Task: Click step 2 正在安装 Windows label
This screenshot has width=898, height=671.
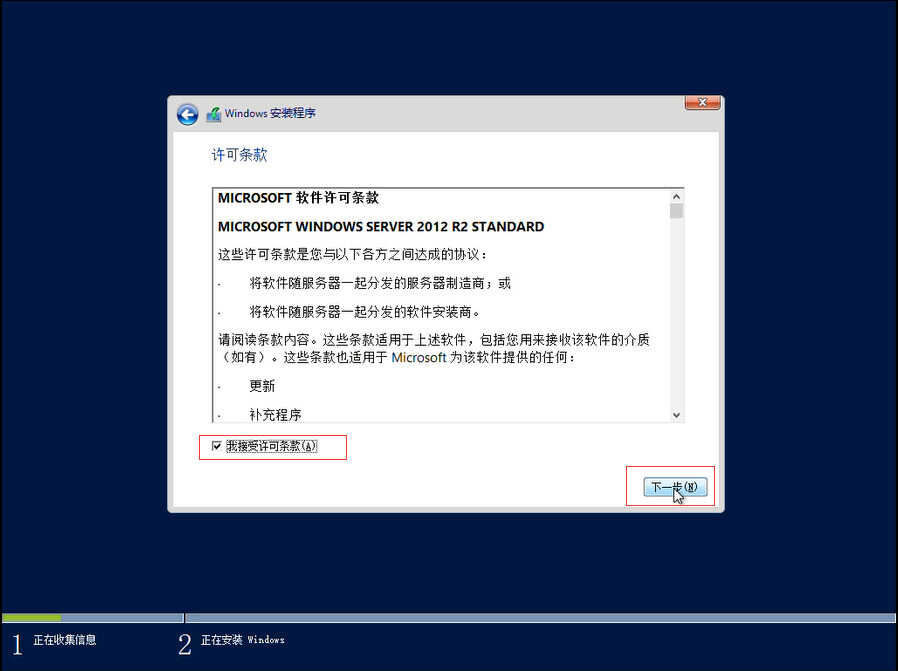Action: 243,640
